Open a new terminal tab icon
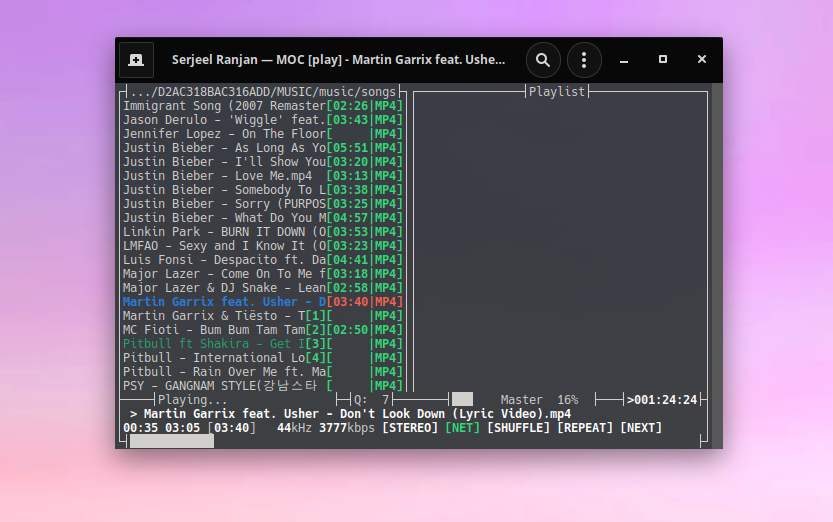 pos(136,59)
